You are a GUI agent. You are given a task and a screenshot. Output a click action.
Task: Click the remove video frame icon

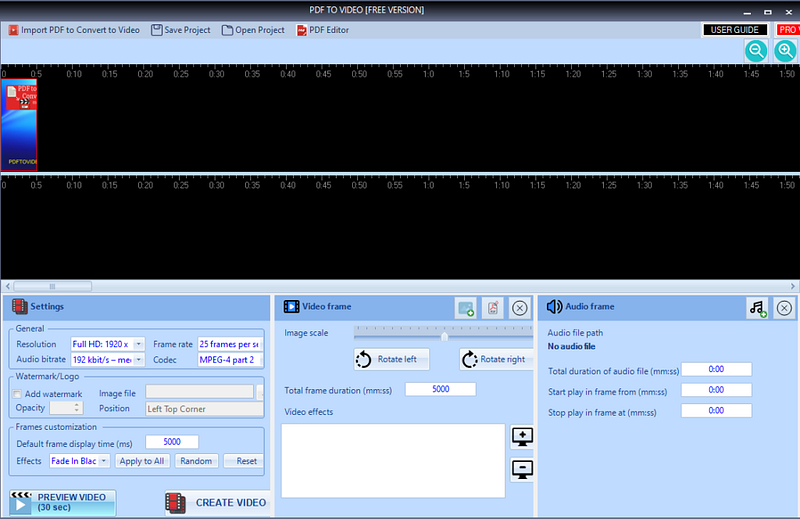point(519,308)
